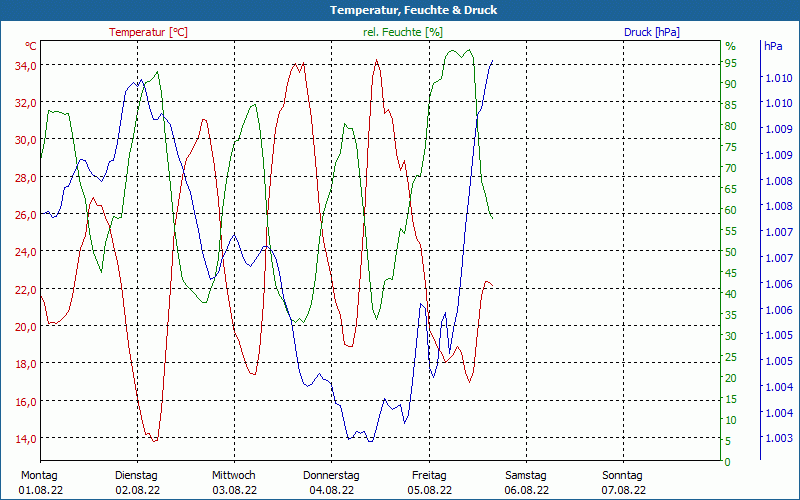This screenshot has height=500, width=800.
Task: Click the '20' humidity axis value
Action: (731, 378)
